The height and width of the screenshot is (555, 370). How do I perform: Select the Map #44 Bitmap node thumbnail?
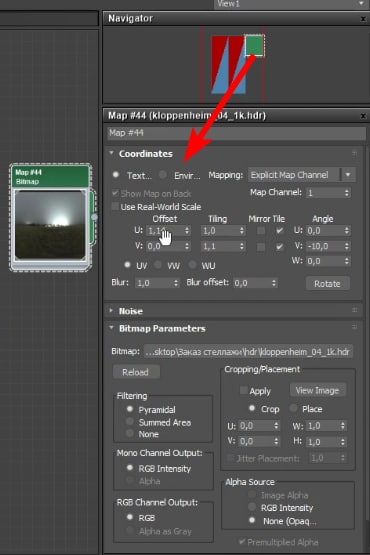tap(50, 225)
